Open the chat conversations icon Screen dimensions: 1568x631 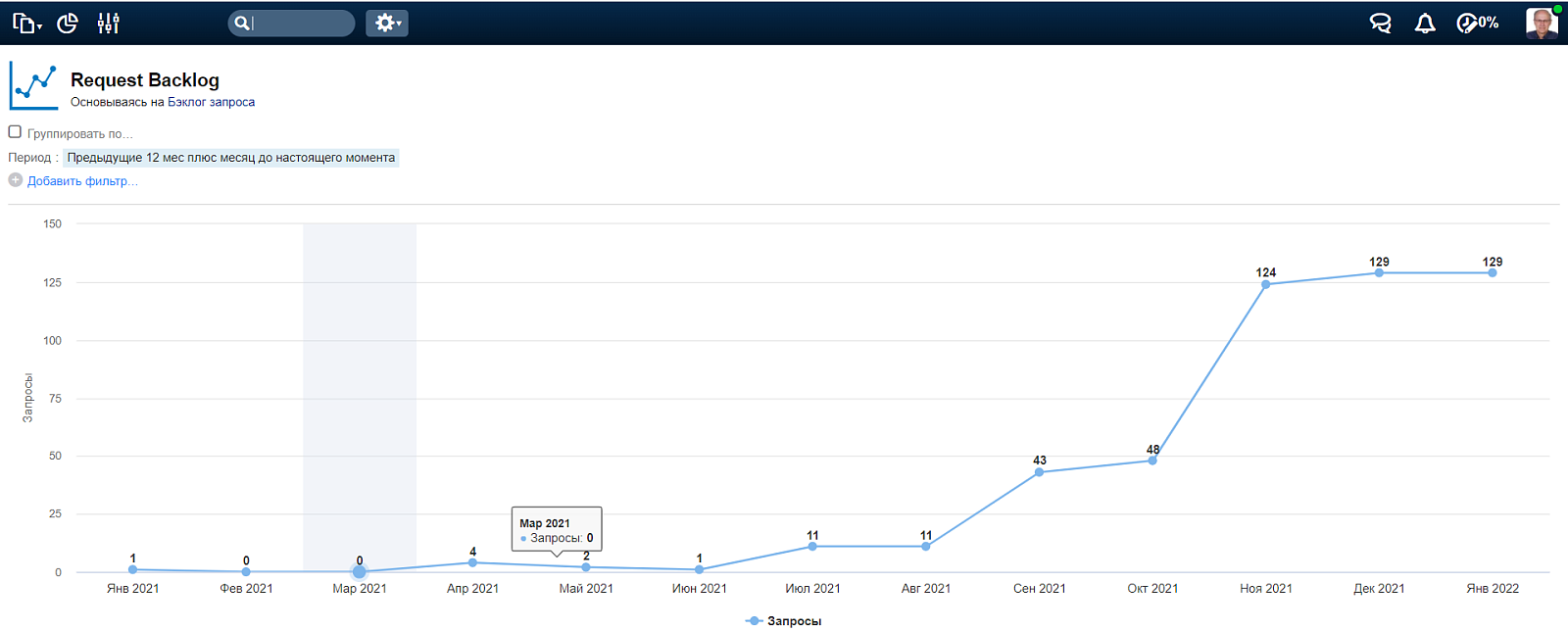click(x=1380, y=24)
